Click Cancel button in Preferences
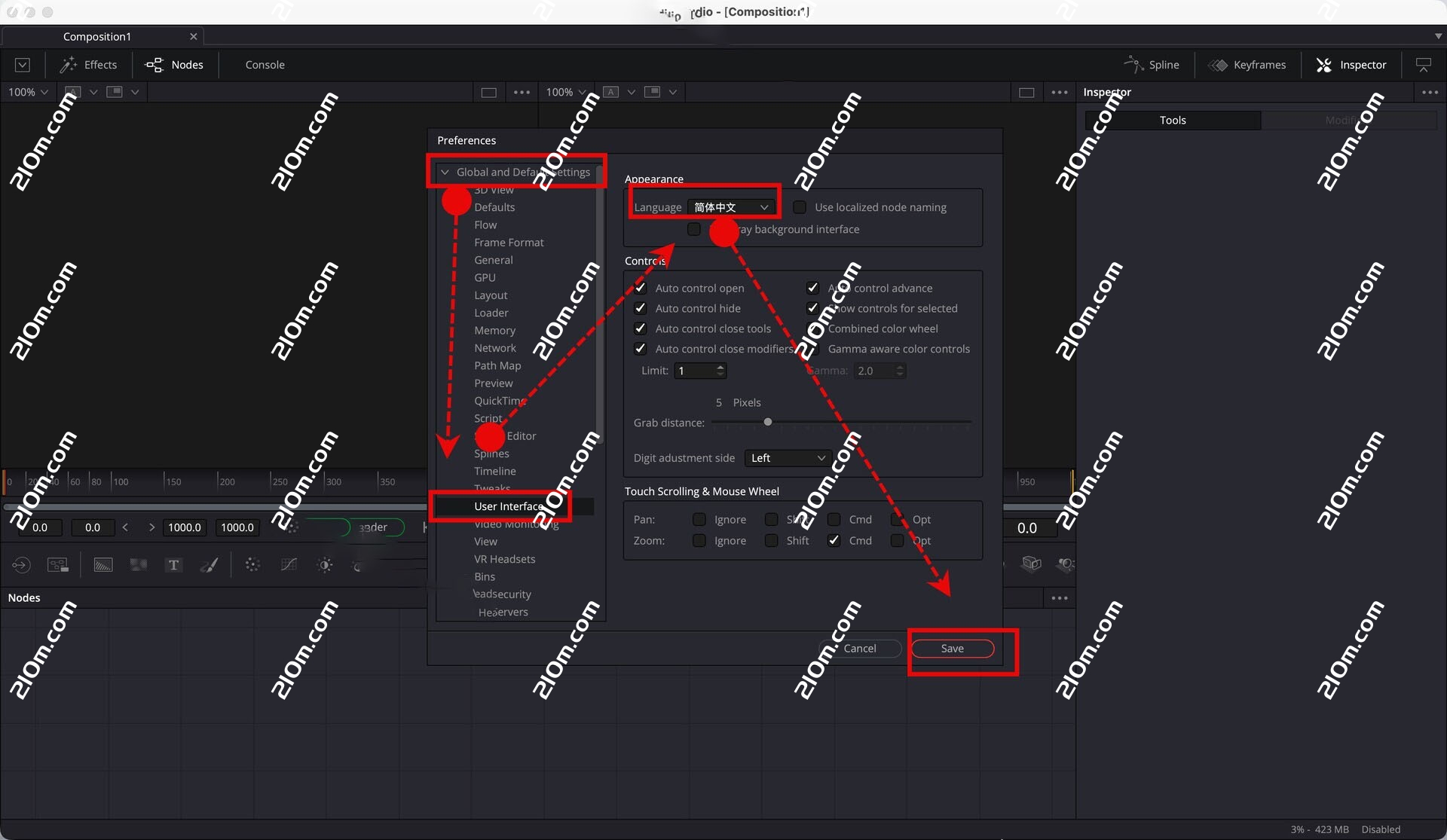This screenshot has width=1447, height=840. [860, 649]
